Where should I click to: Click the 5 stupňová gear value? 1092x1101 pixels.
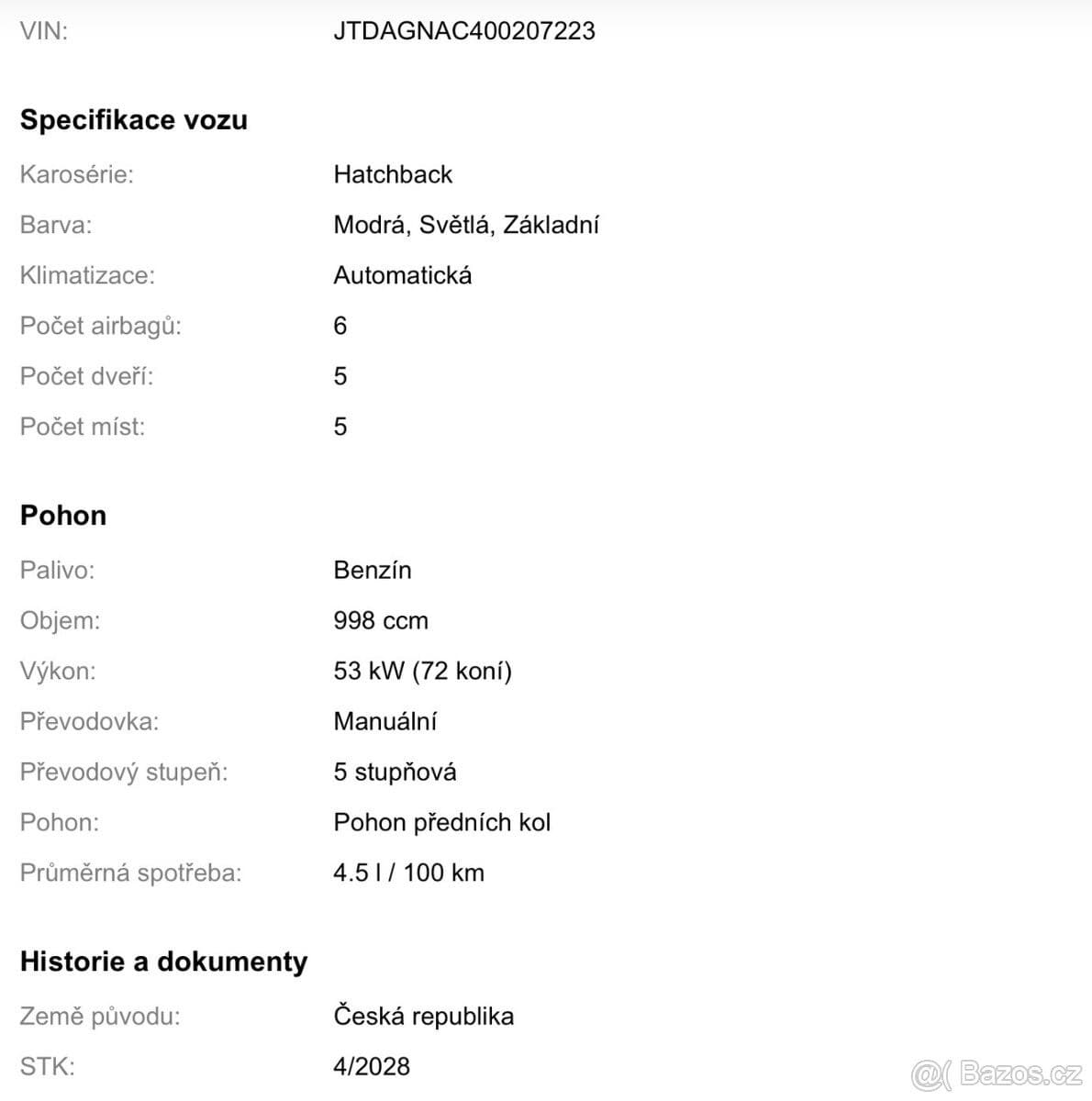[395, 772]
